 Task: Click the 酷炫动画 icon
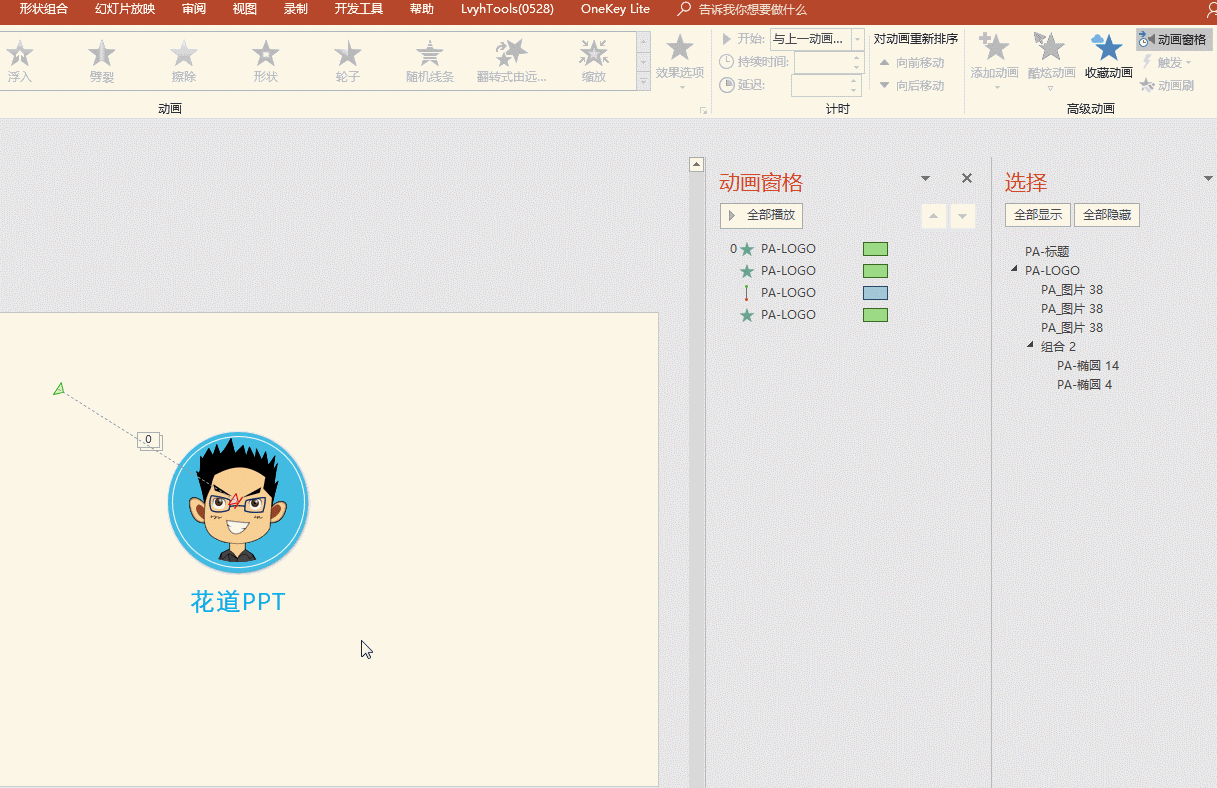(1051, 48)
